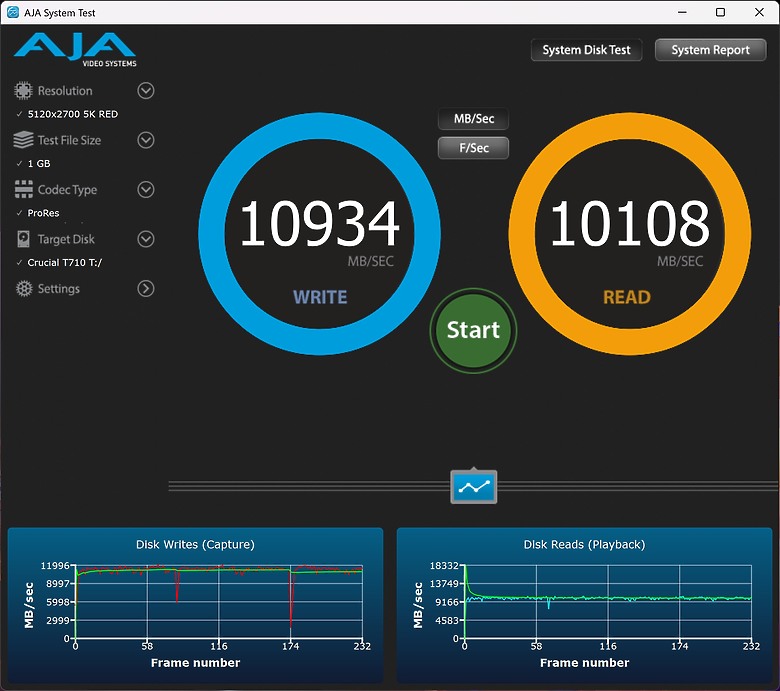This screenshot has width=780, height=691.
Task: Expand the Resolution dropdown arrow
Action: click(x=146, y=91)
